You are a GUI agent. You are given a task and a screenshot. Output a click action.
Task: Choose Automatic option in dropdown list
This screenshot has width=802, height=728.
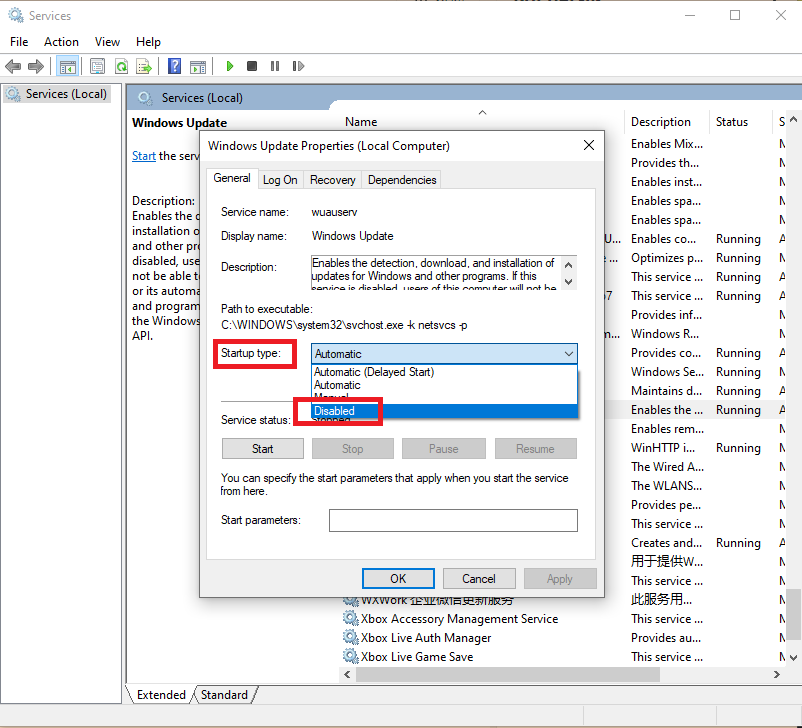point(444,385)
